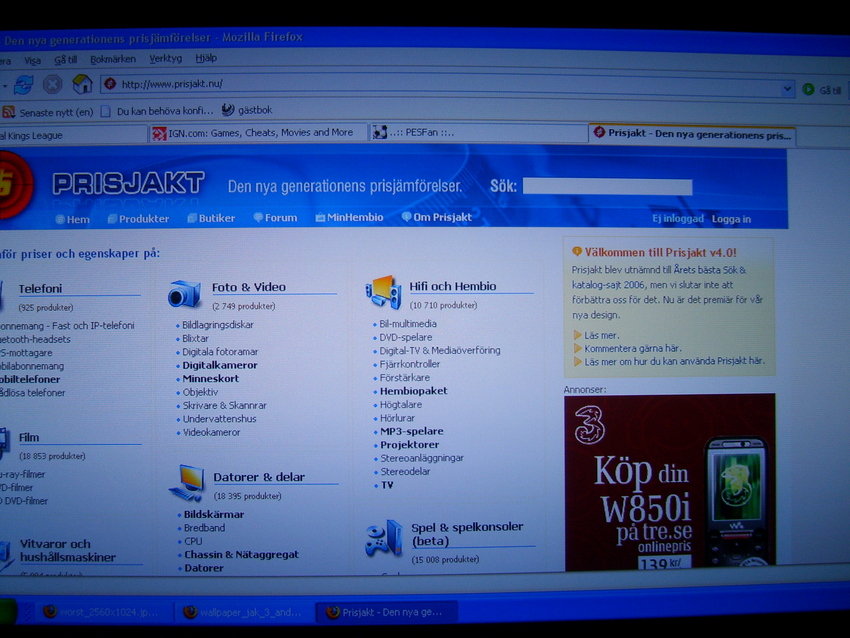Switch to the wallpaper_jak_3 taskbar button
Viewport: 850px width, 638px height.
(x=243, y=613)
